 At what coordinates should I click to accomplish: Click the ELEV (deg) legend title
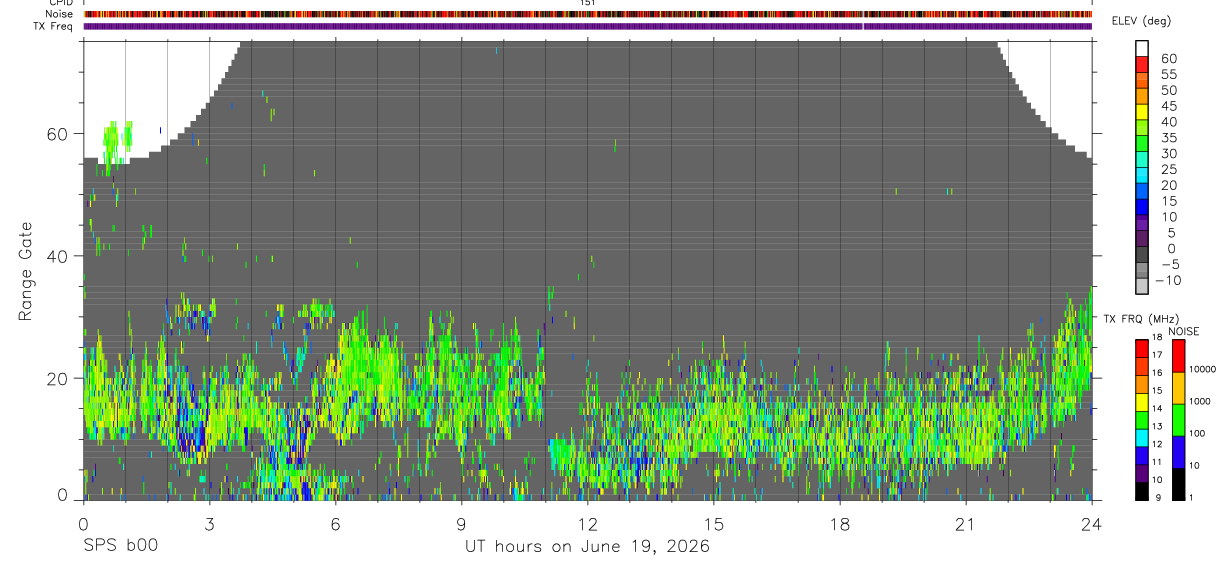click(x=1140, y=21)
